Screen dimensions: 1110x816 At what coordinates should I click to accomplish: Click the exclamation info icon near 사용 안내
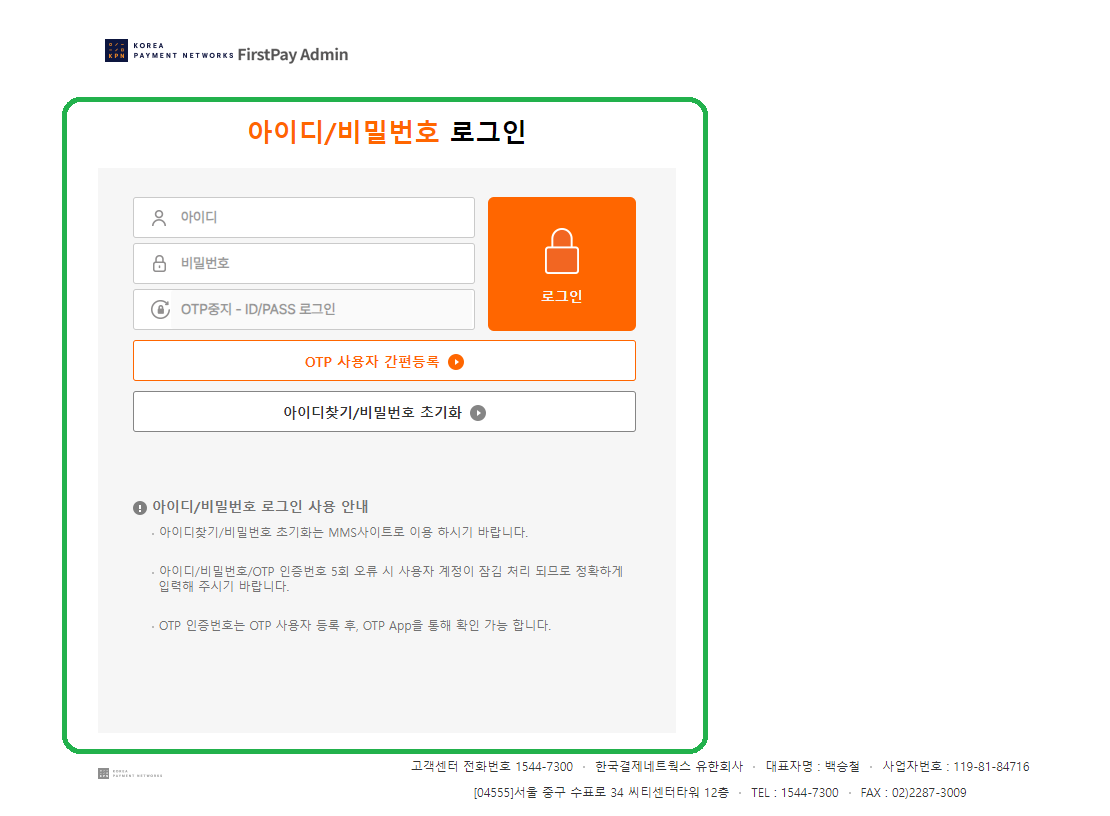[x=139, y=507]
